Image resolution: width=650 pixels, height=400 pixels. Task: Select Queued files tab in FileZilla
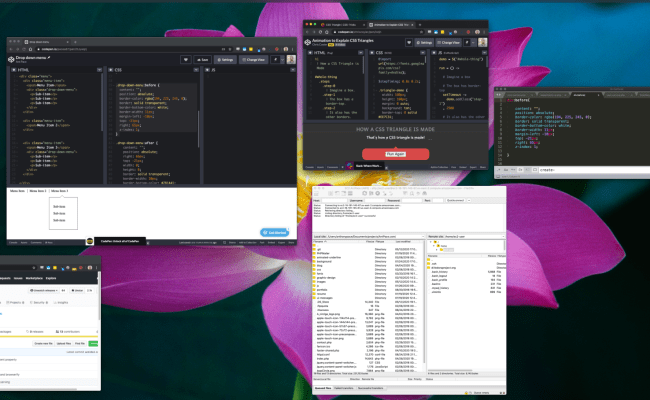tap(323, 388)
